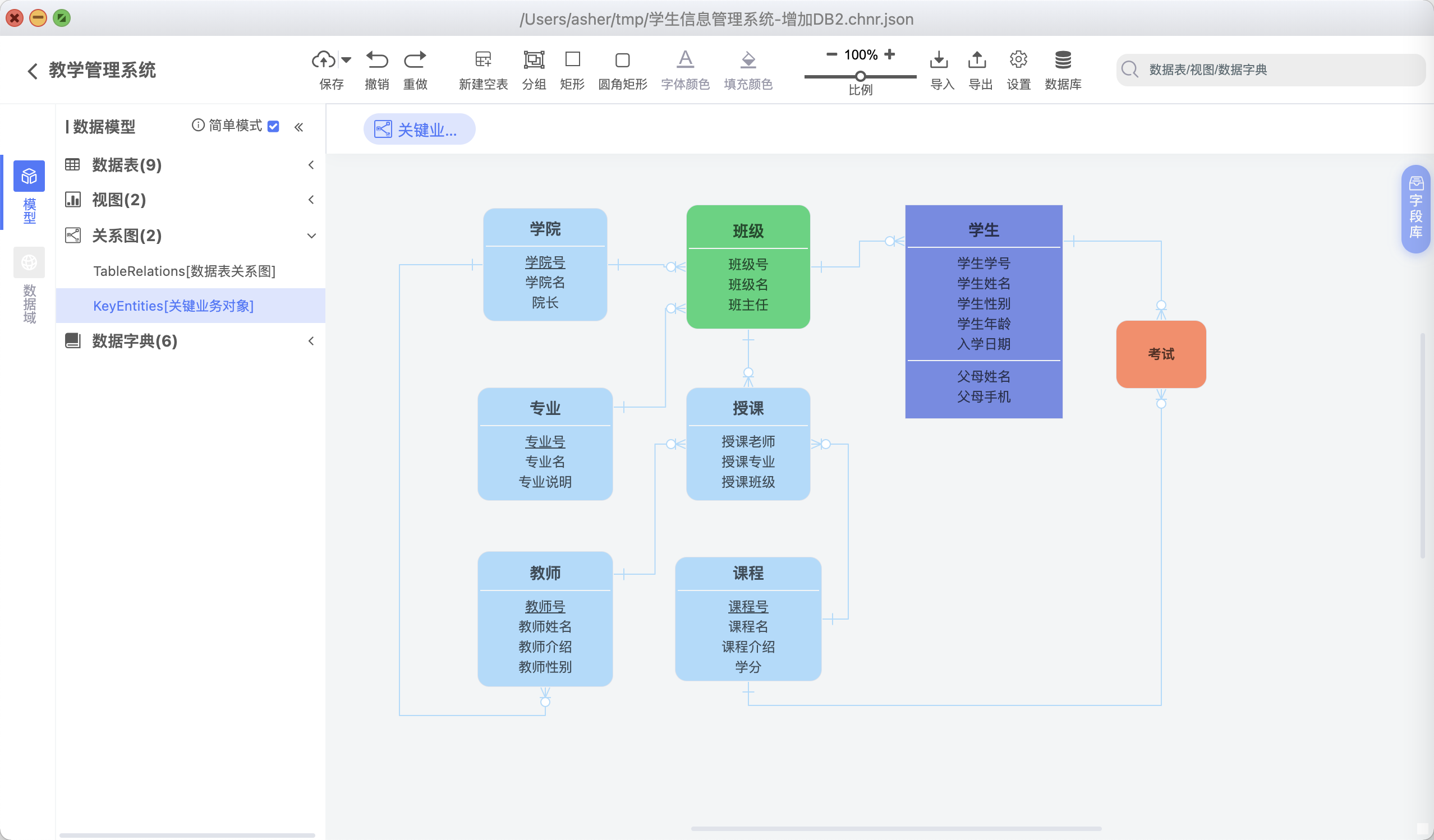This screenshot has height=840, width=1434.
Task: Click the 关系图(2) diagram icon
Action: point(72,235)
